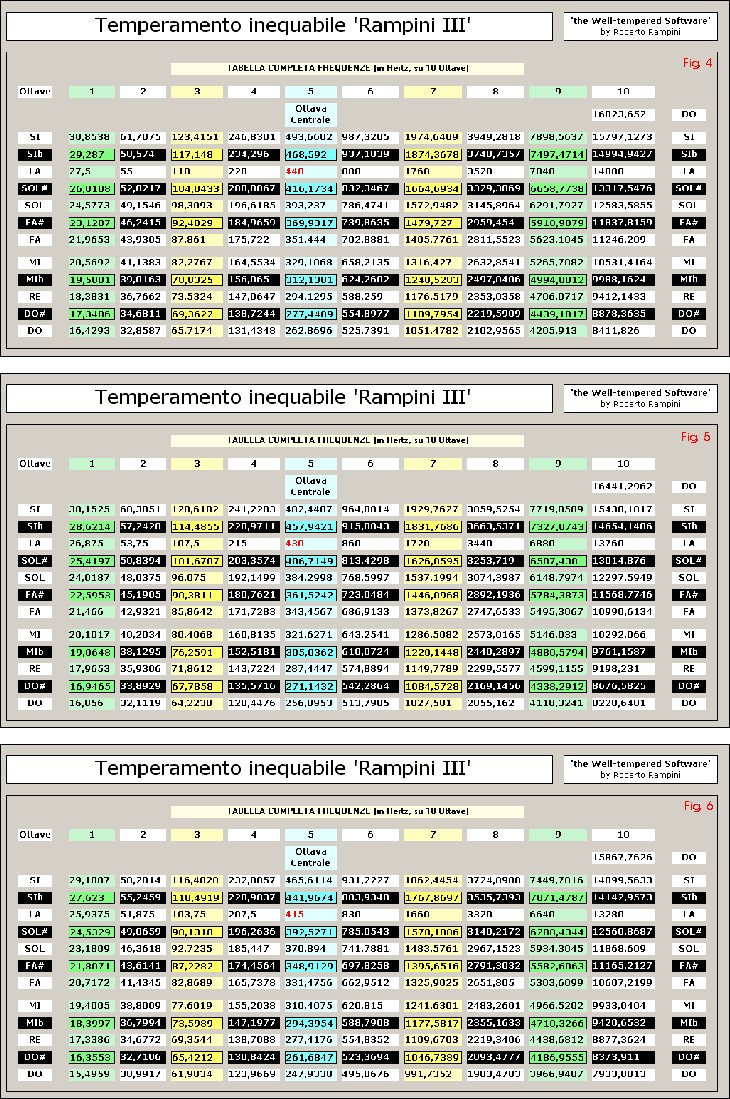This screenshot has width=730, height=1099.
Task: Select the 65.7174 cell in the DO row
Action: [197, 330]
